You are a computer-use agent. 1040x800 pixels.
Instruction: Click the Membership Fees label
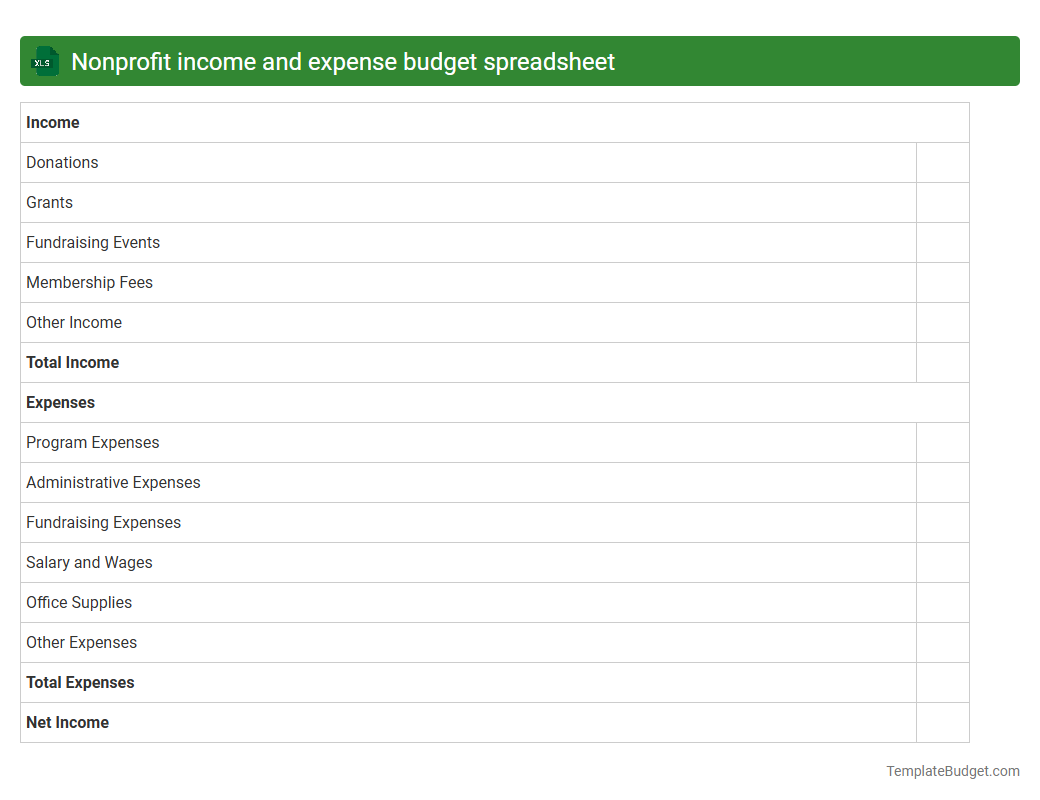point(89,282)
